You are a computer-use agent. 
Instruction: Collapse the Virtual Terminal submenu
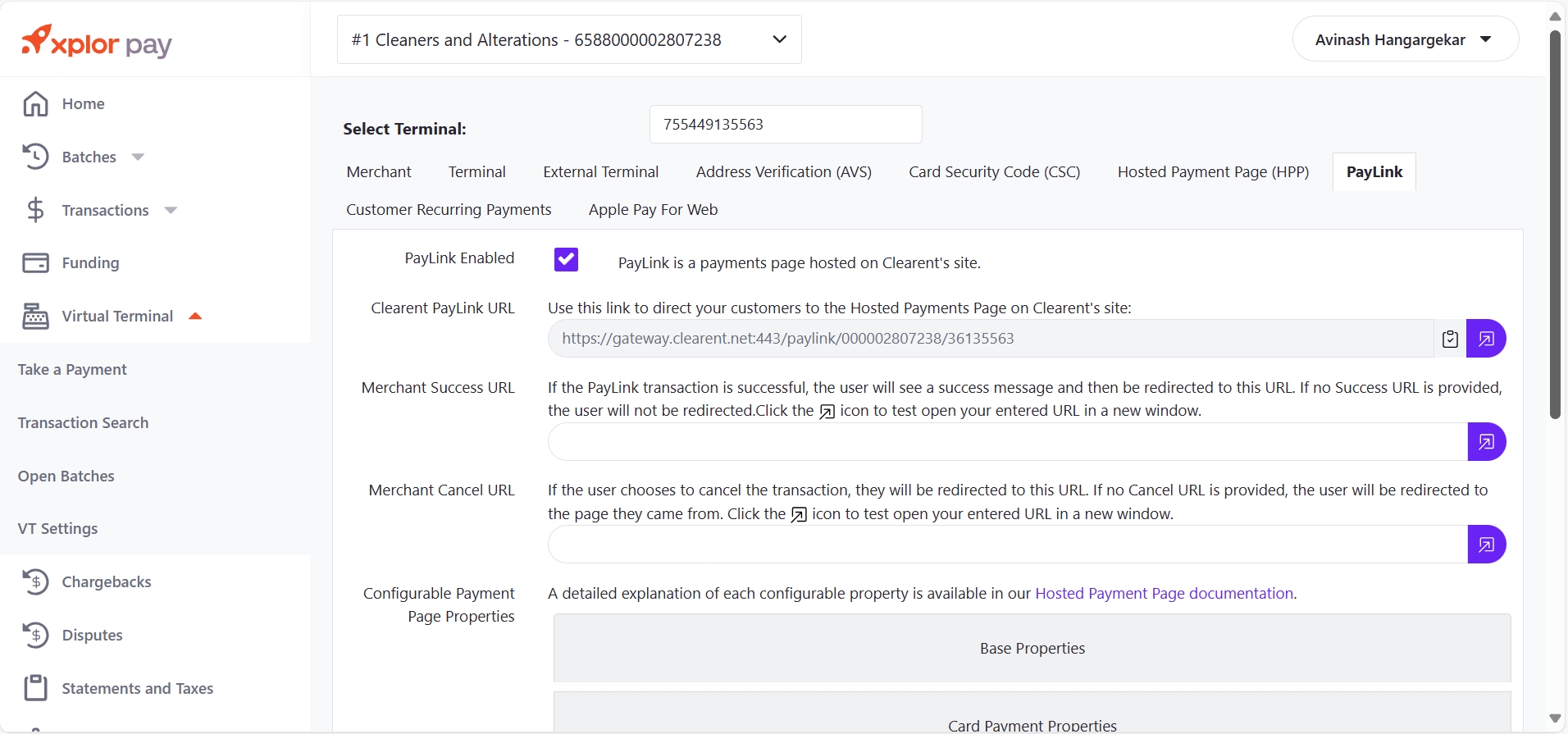(x=195, y=317)
